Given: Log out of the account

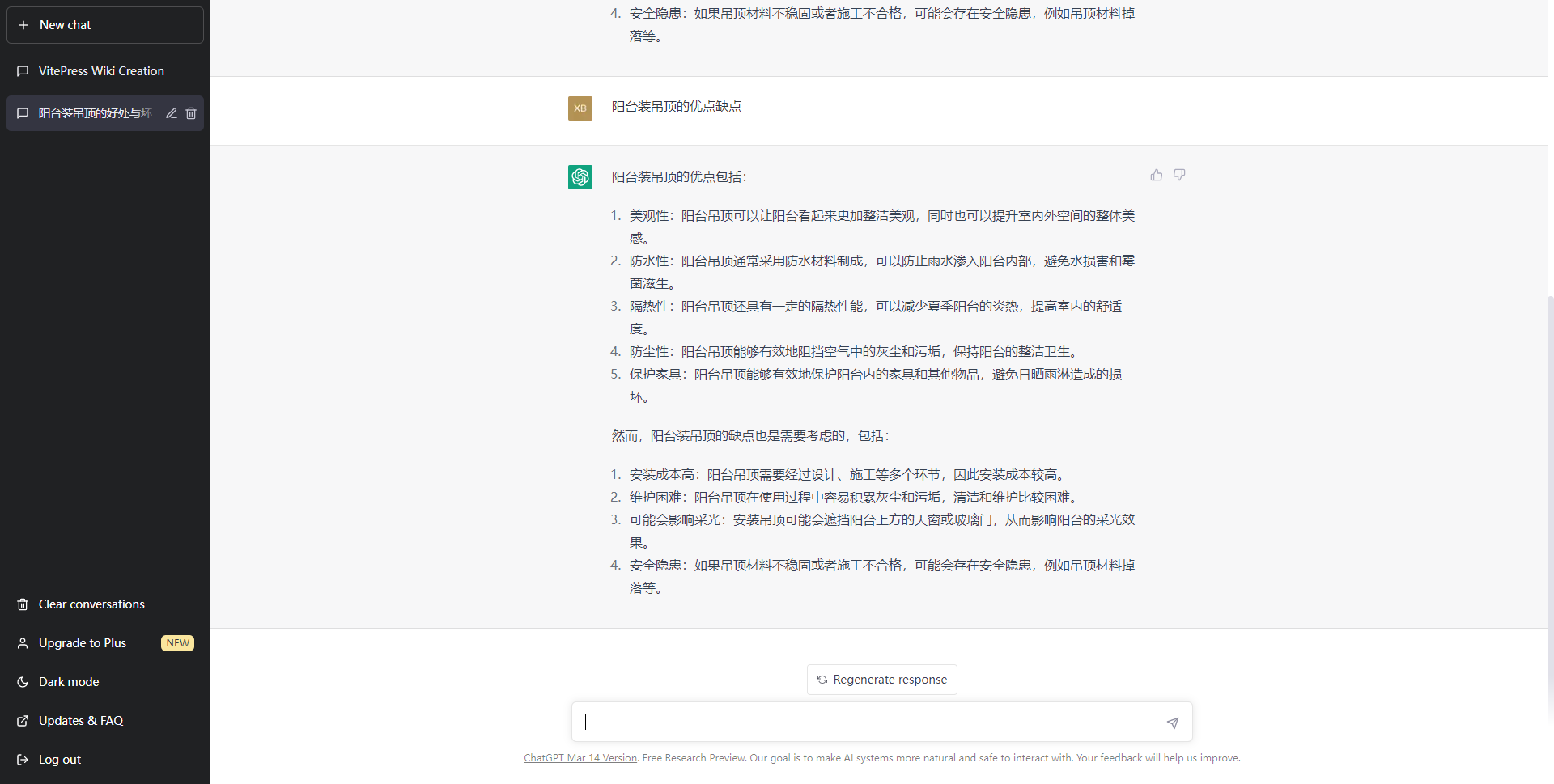Looking at the screenshot, I should 60,760.
